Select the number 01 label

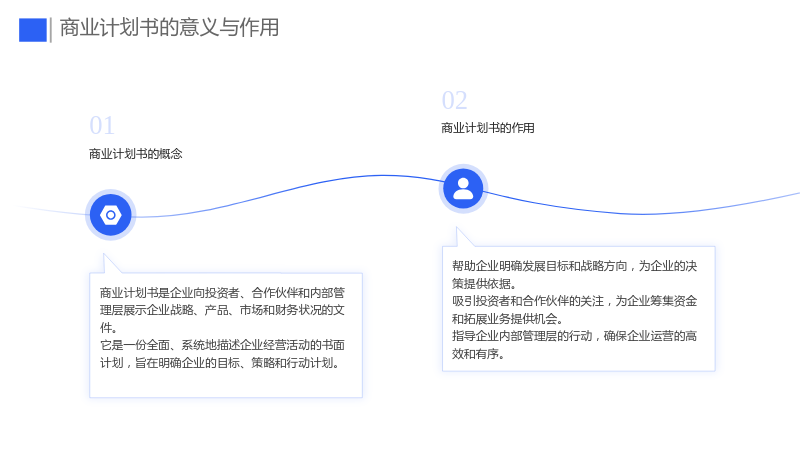point(102,126)
